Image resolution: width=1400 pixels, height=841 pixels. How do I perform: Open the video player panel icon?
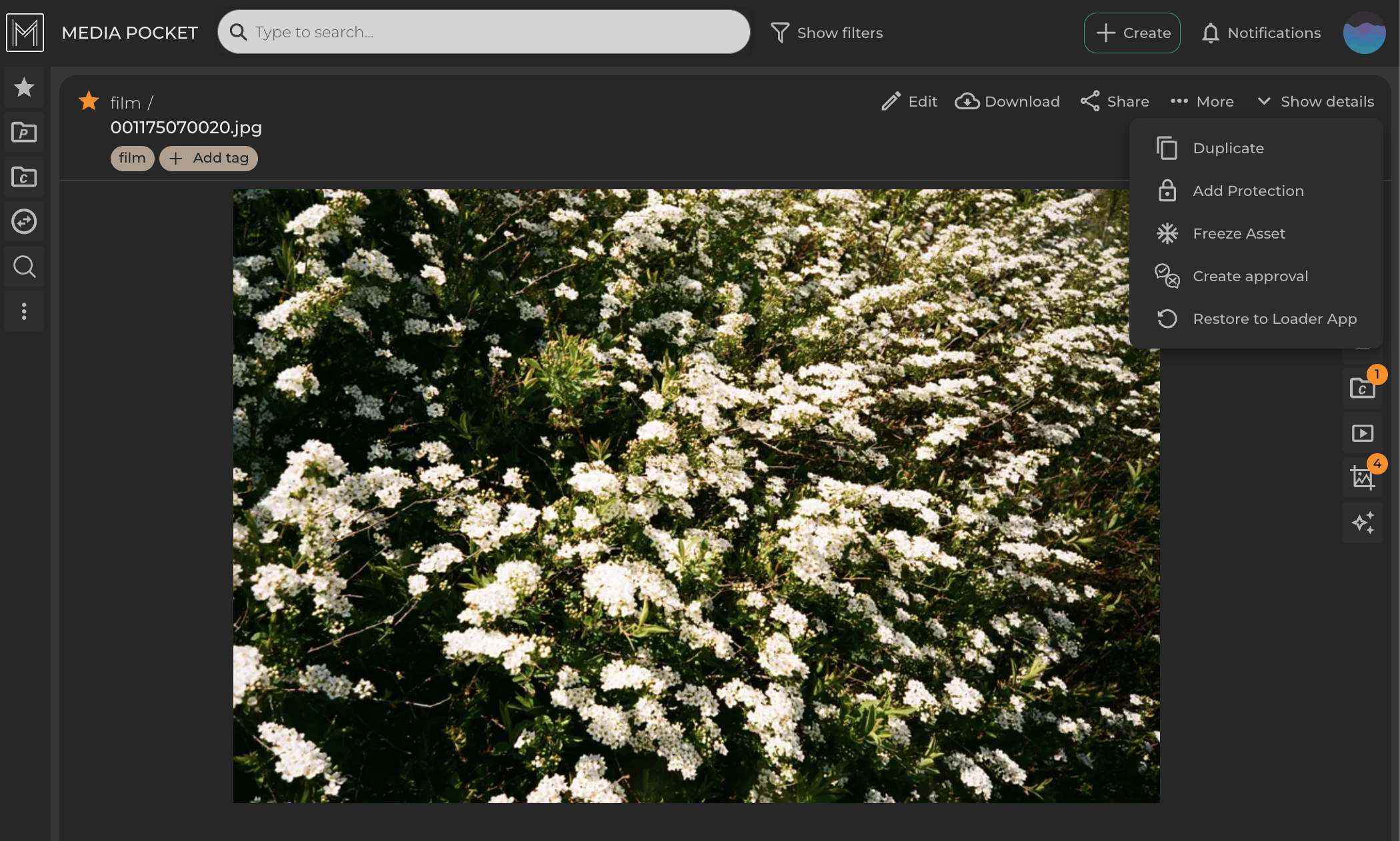point(1362,434)
